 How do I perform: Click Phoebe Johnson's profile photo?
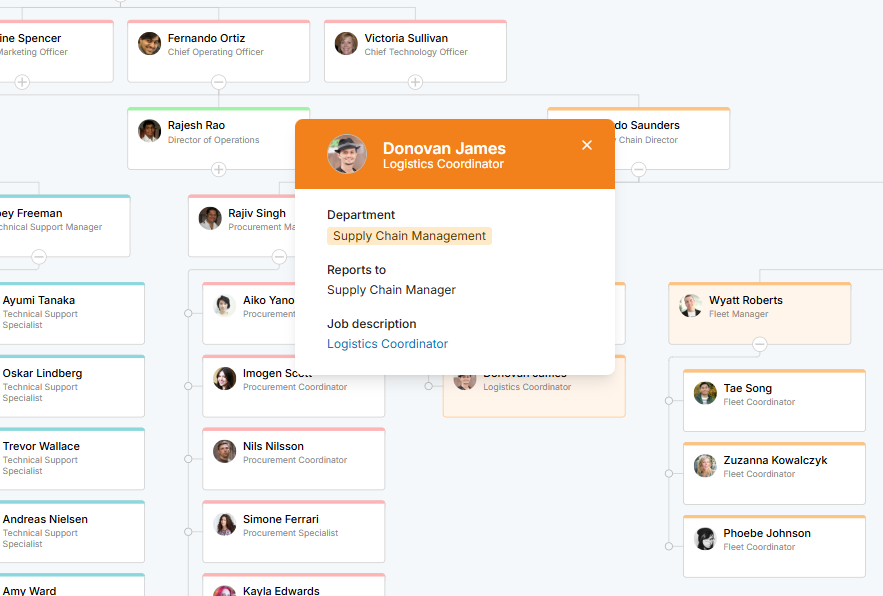[x=705, y=539]
